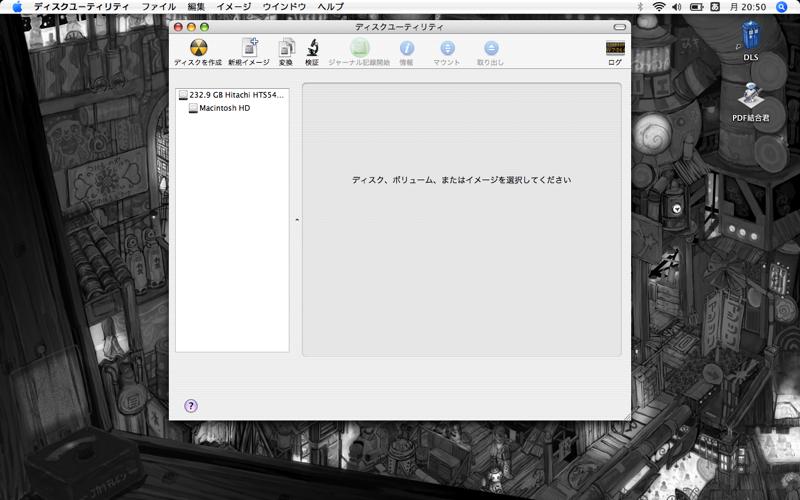Open the New Image (新規イメージ) tool
This screenshot has width=800, height=500.
pos(249,47)
